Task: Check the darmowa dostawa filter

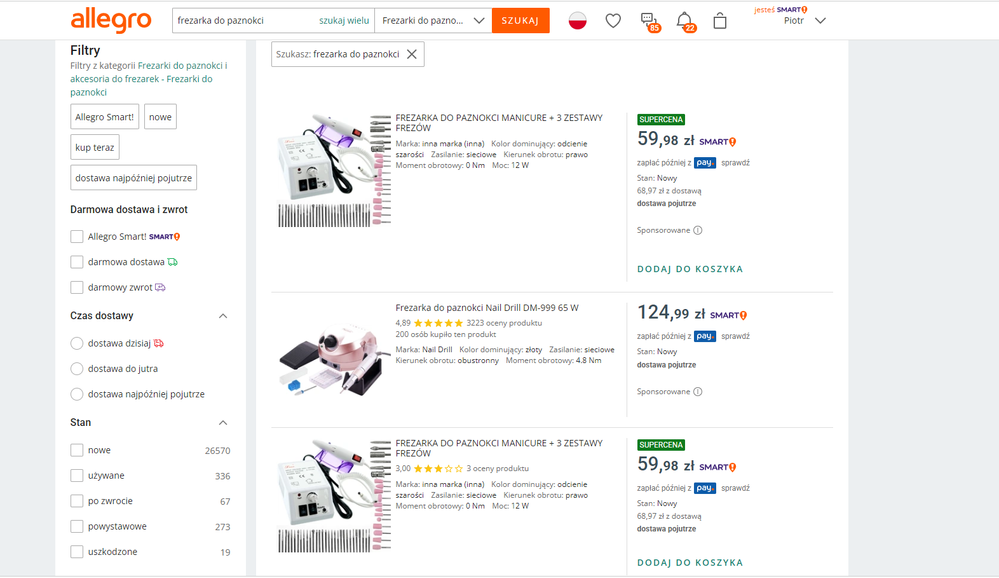Action: click(77, 262)
